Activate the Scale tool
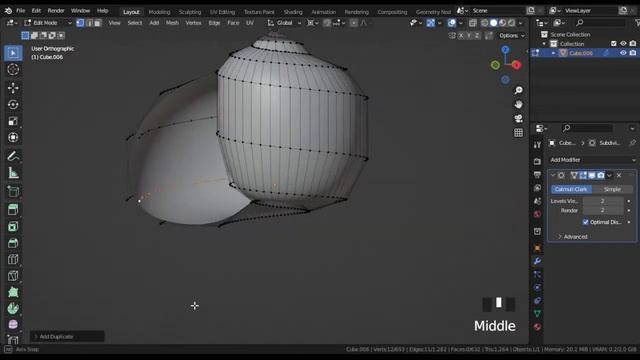 coord(13,121)
